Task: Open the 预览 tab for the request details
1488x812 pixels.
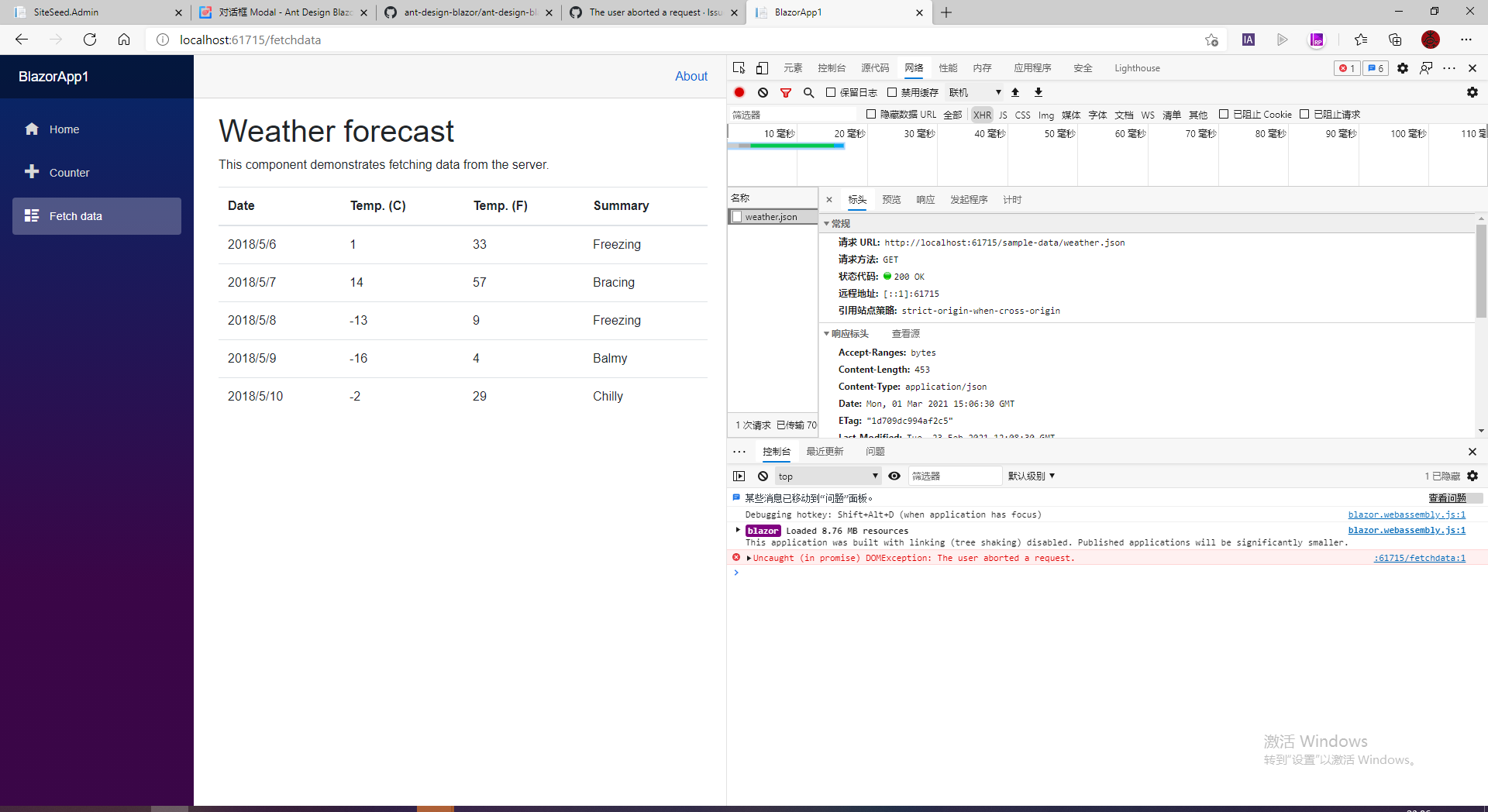Action: tap(891, 199)
